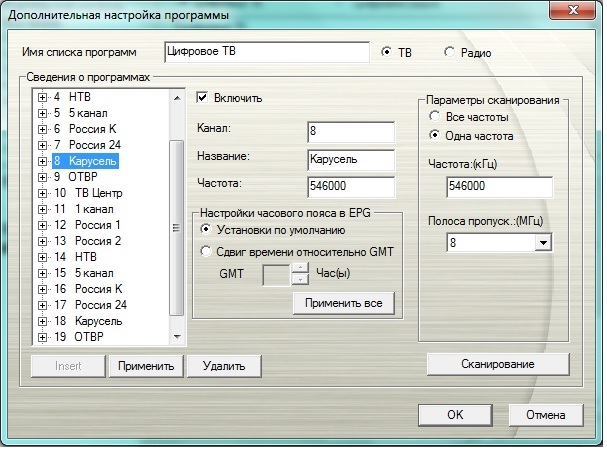
Task: Click the Имя списка программ text field
Action: [267, 52]
